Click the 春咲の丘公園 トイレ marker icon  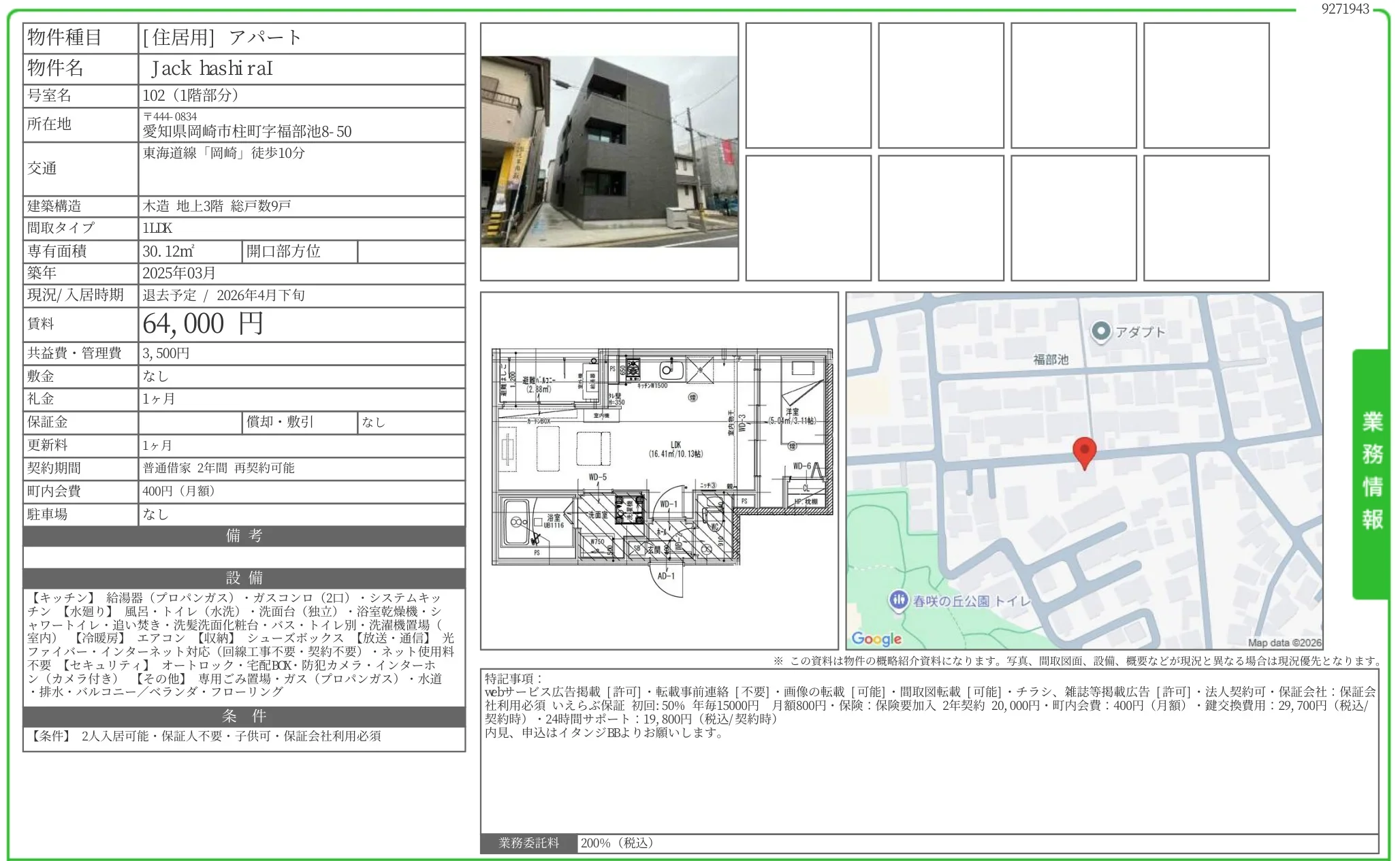point(898,600)
